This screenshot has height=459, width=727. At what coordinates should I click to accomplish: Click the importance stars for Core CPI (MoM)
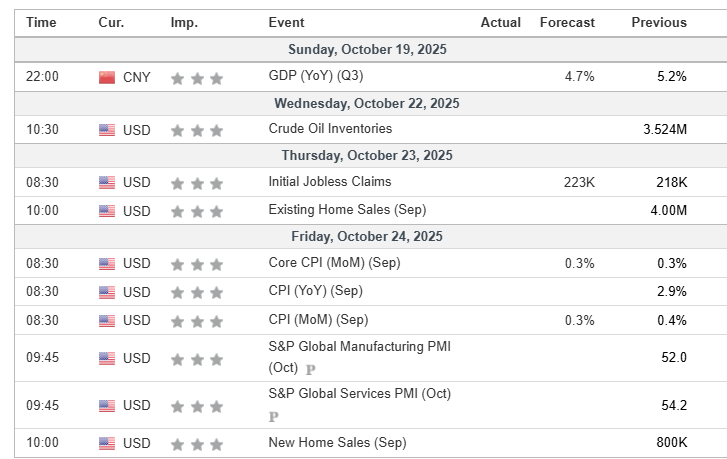(x=197, y=264)
